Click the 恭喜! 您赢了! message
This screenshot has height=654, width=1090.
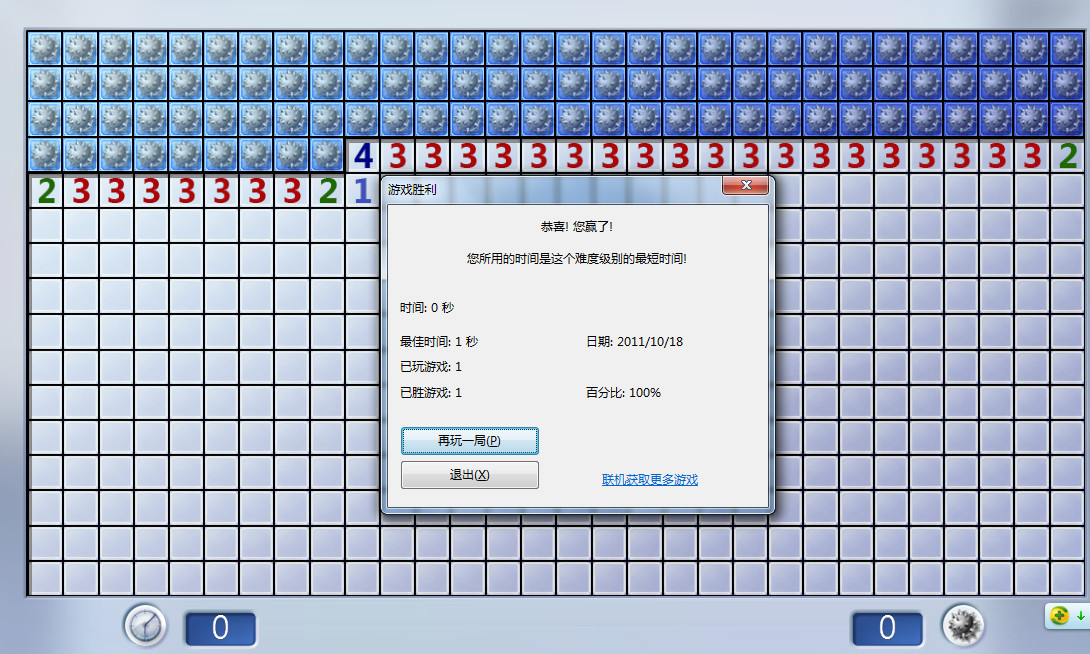pos(577,227)
